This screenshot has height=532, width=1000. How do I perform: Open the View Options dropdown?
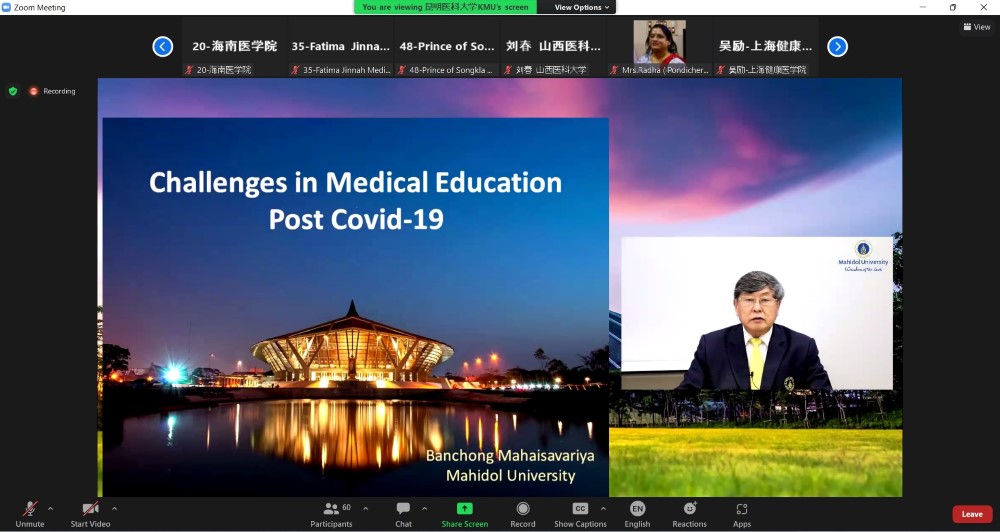[582, 7]
